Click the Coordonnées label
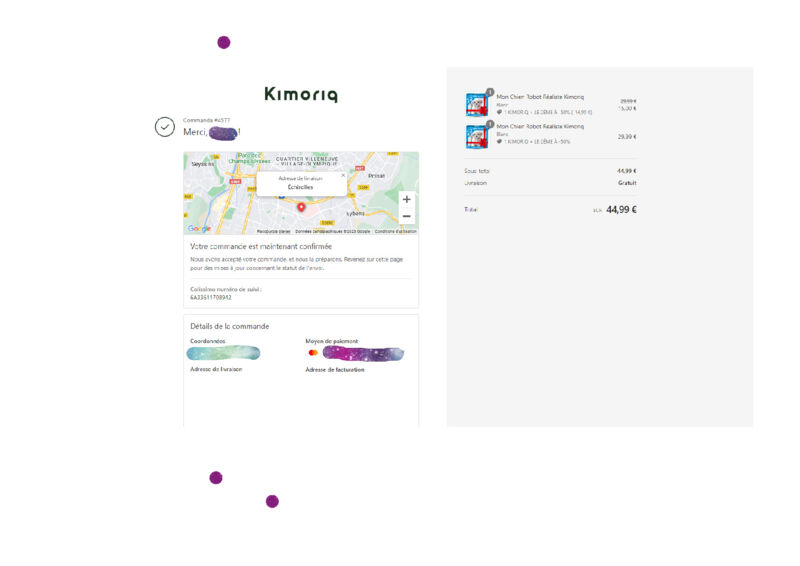The width and height of the screenshot is (800, 566). pos(208,341)
